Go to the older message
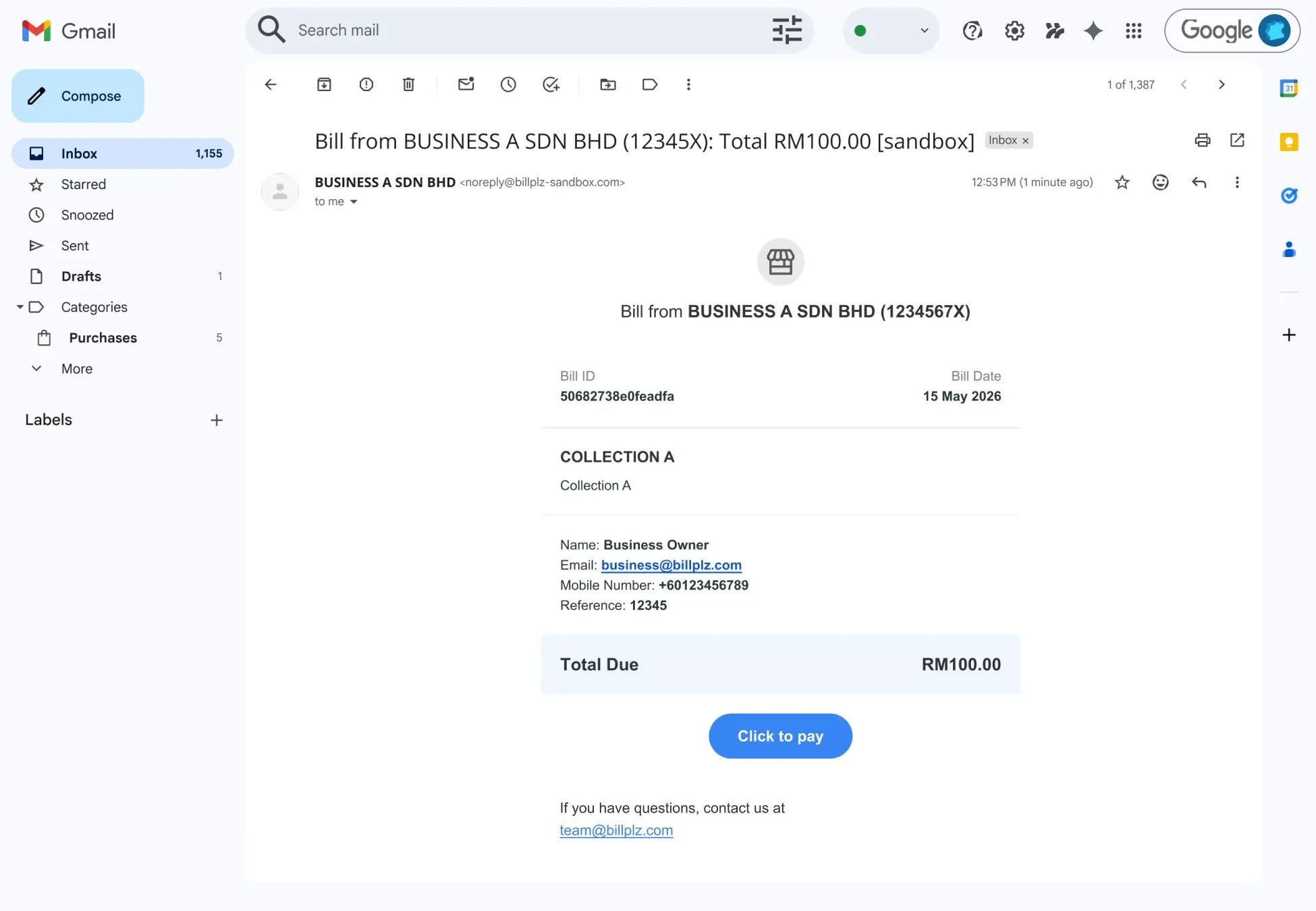Image resolution: width=1316 pixels, height=911 pixels. click(x=1222, y=84)
